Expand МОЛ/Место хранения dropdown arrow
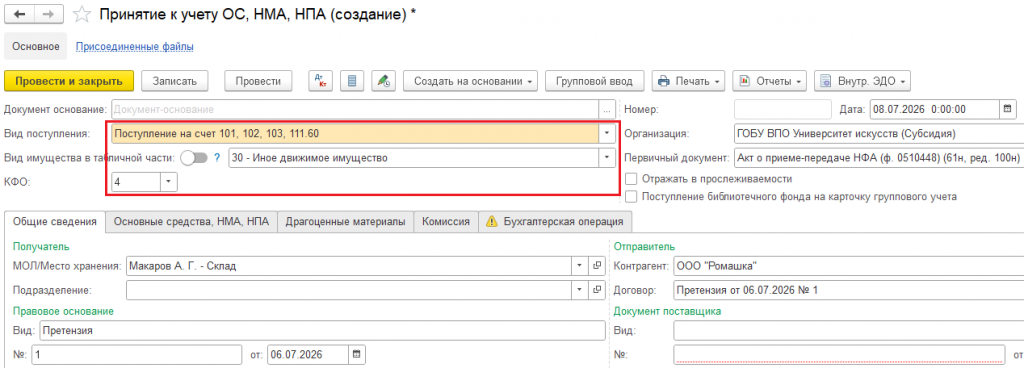 [x=579, y=266]
